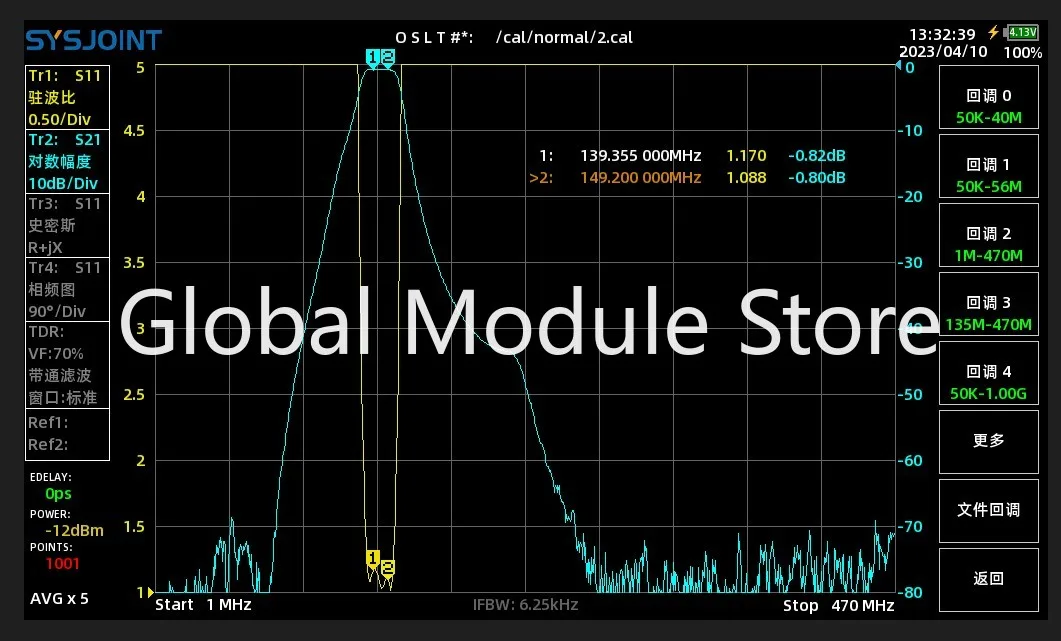Enable the Tr3 S11 史密斯 trace panel

click(x=67, y=225)
